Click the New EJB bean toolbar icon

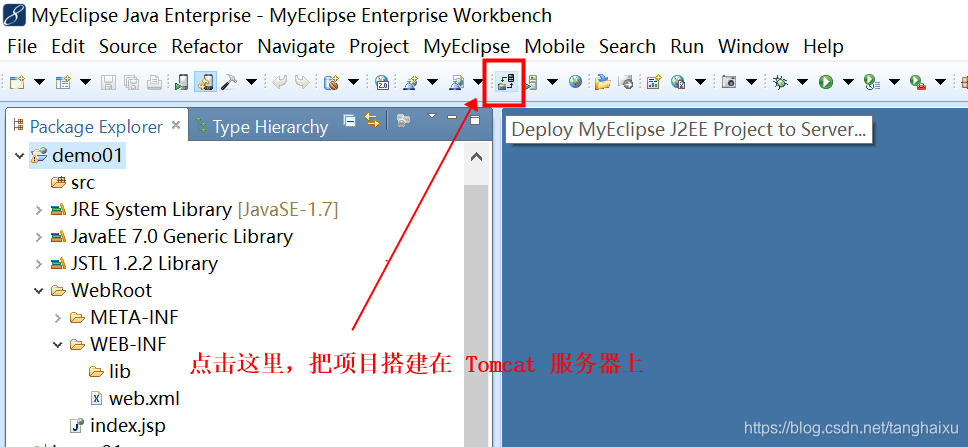(x=332, y=81)
